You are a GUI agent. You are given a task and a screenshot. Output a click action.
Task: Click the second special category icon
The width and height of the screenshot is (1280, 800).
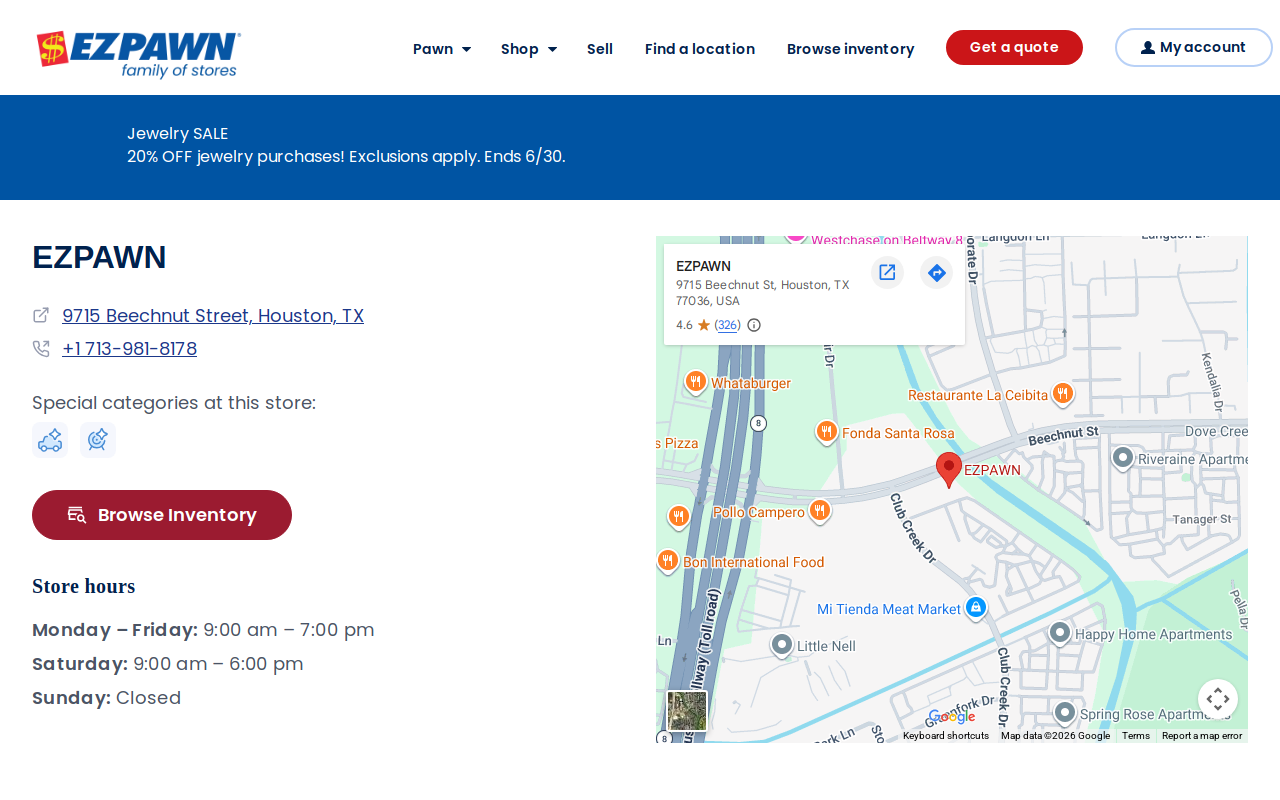(98, 440)
